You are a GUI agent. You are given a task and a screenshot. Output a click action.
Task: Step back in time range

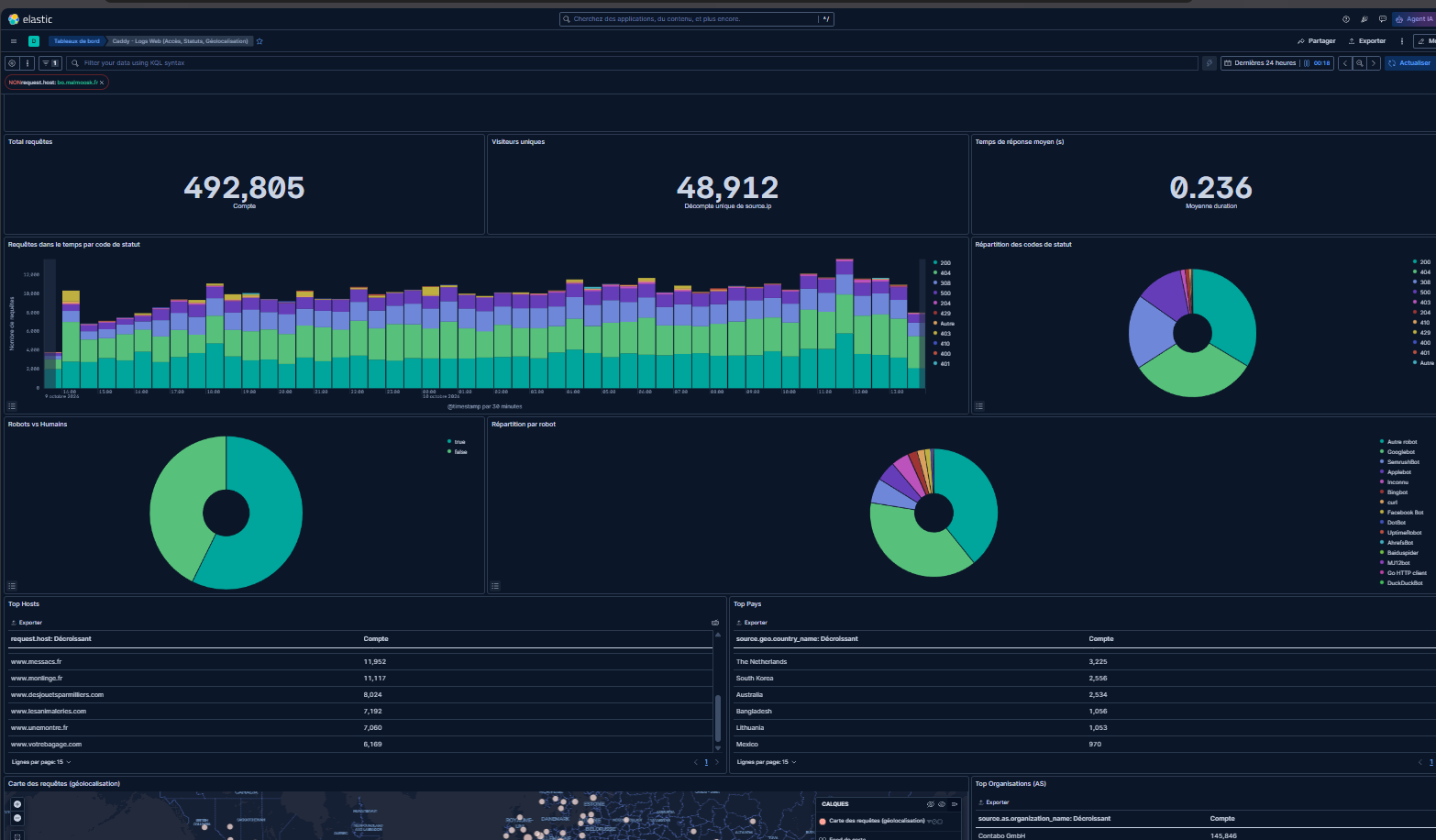coord(1345,63)
